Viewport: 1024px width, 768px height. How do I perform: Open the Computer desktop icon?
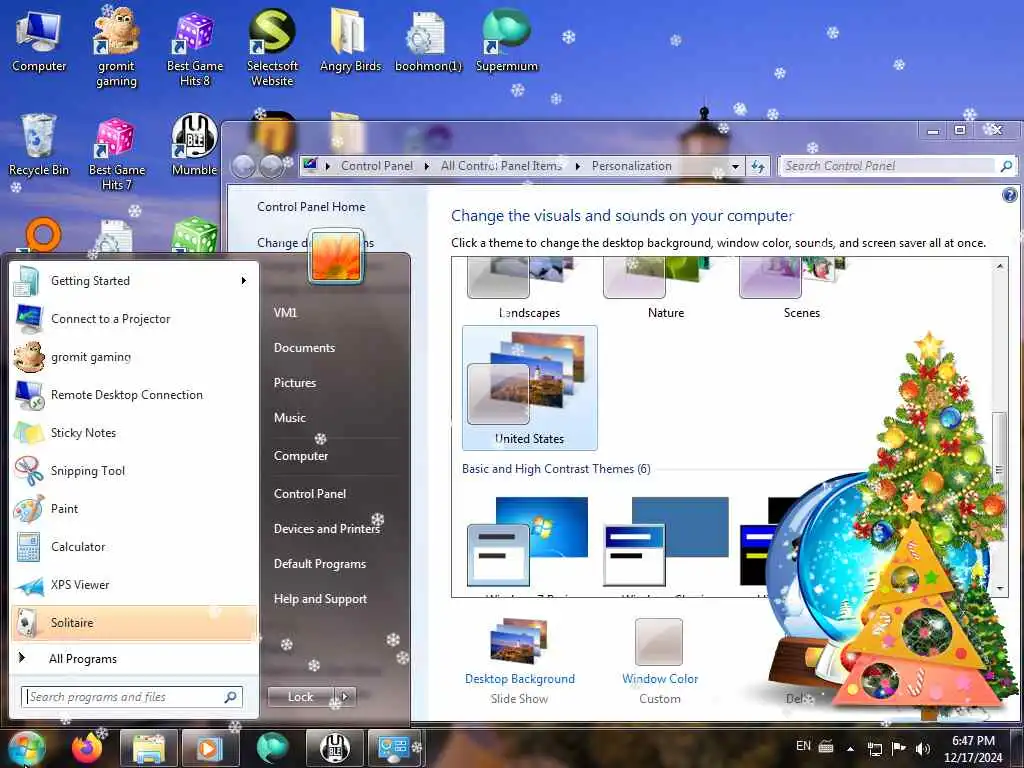(39, 40)
